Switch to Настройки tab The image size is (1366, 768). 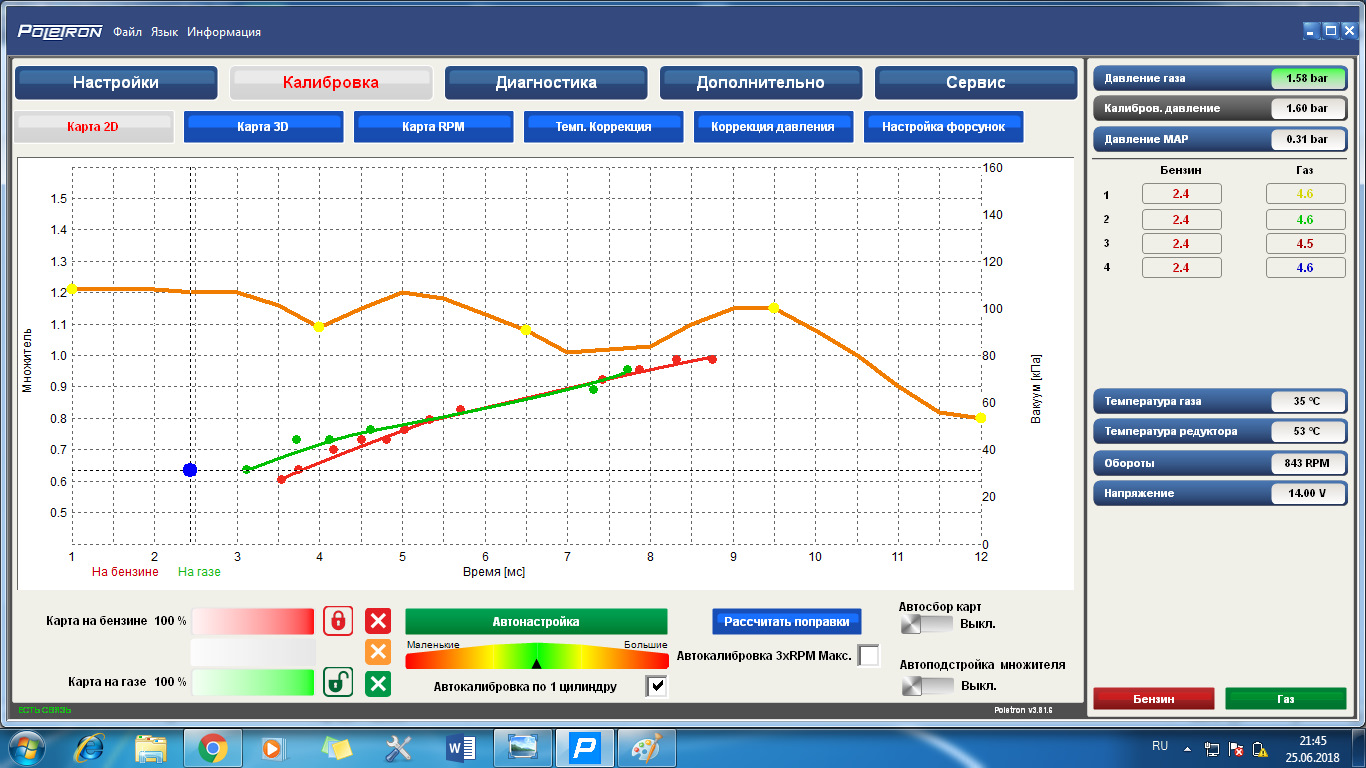tap(116, 83)
